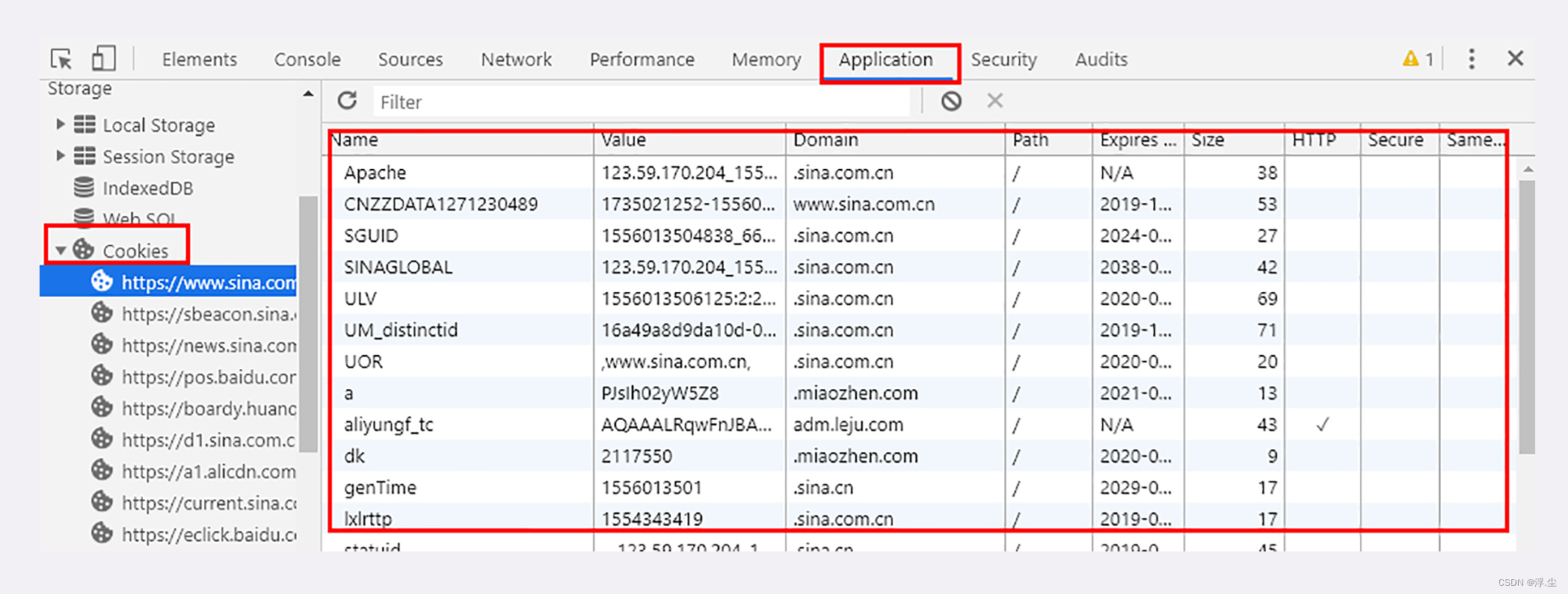
Task: Sort cookies by HTTP column header
Action: pyautogui.click(x=1322, y=140)
